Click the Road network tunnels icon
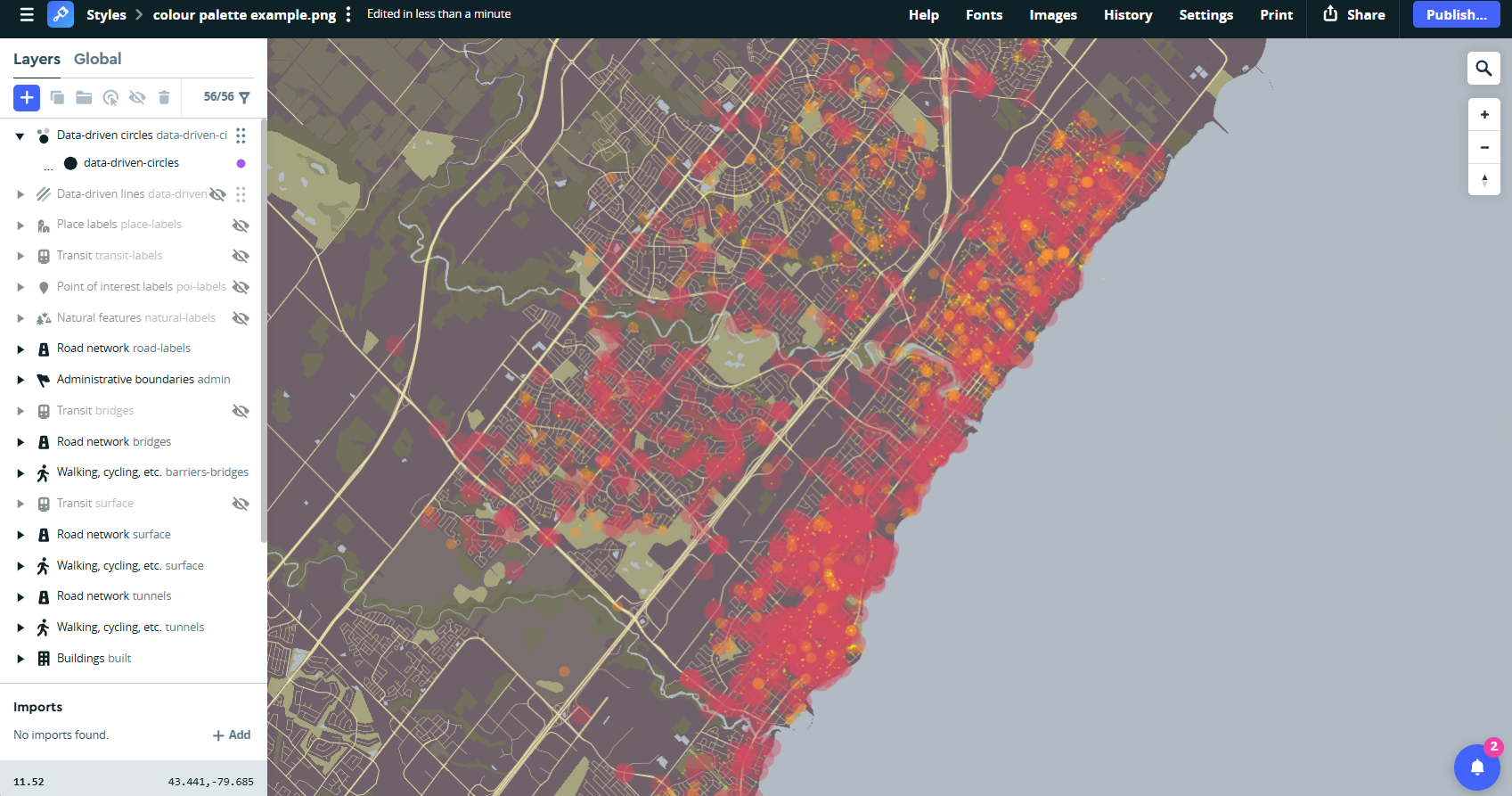Screen dimensions: 1512x796 (x=44, y=596)
